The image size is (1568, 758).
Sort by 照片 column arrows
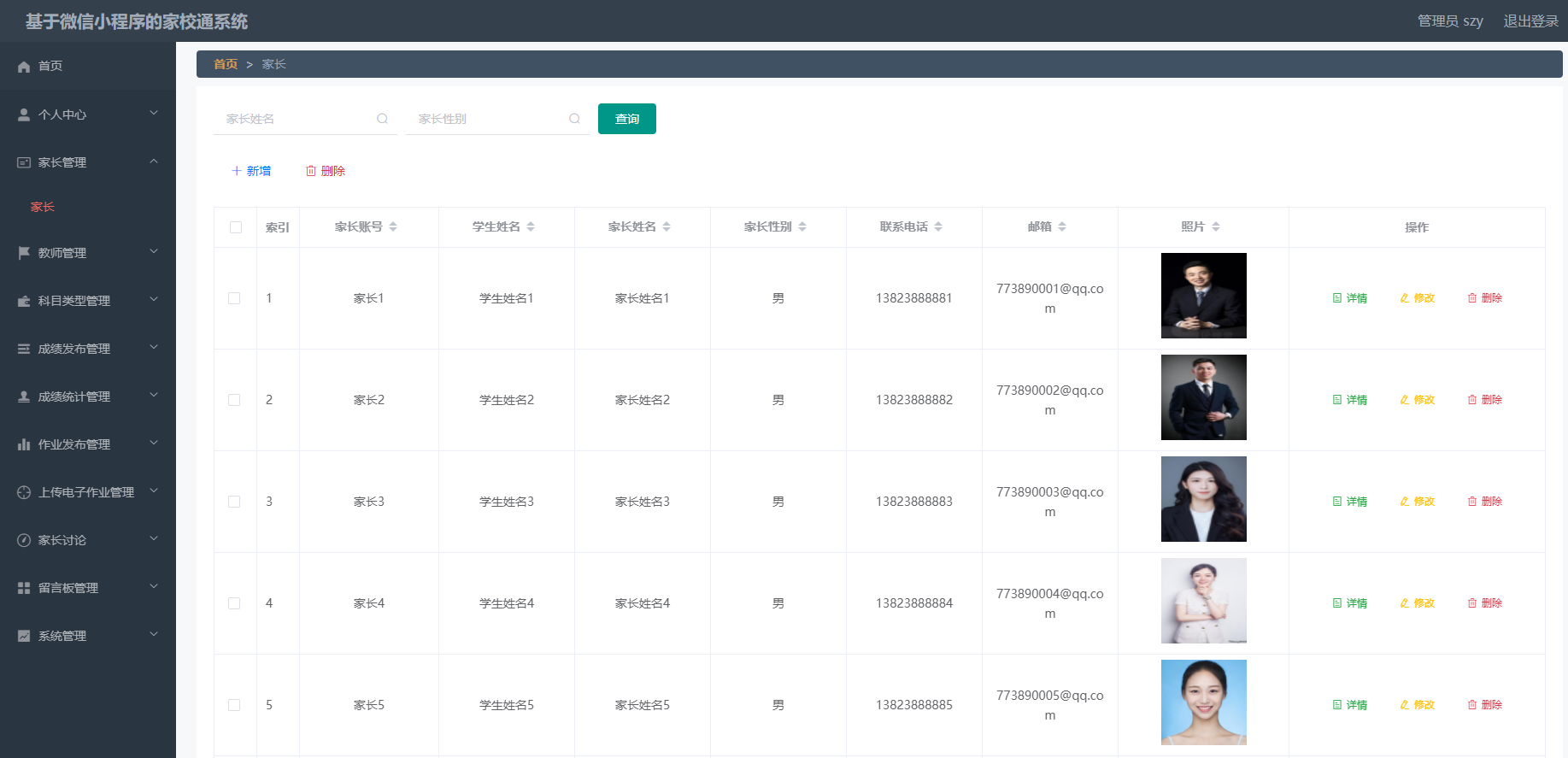(1216, 226)
